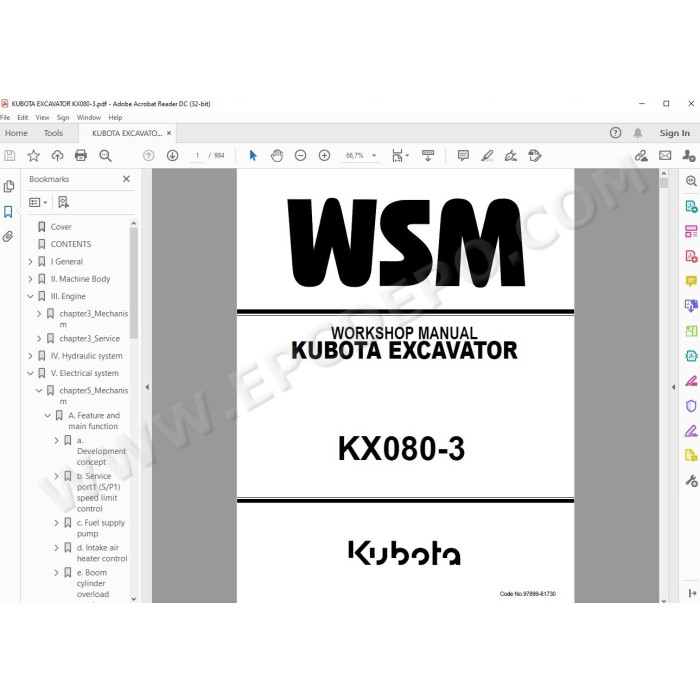The height and width of the screenshot is (700, 700).
Task: Close the KUBOTA EXCAVATO... document tab
Action: click(x=169, y=133)
